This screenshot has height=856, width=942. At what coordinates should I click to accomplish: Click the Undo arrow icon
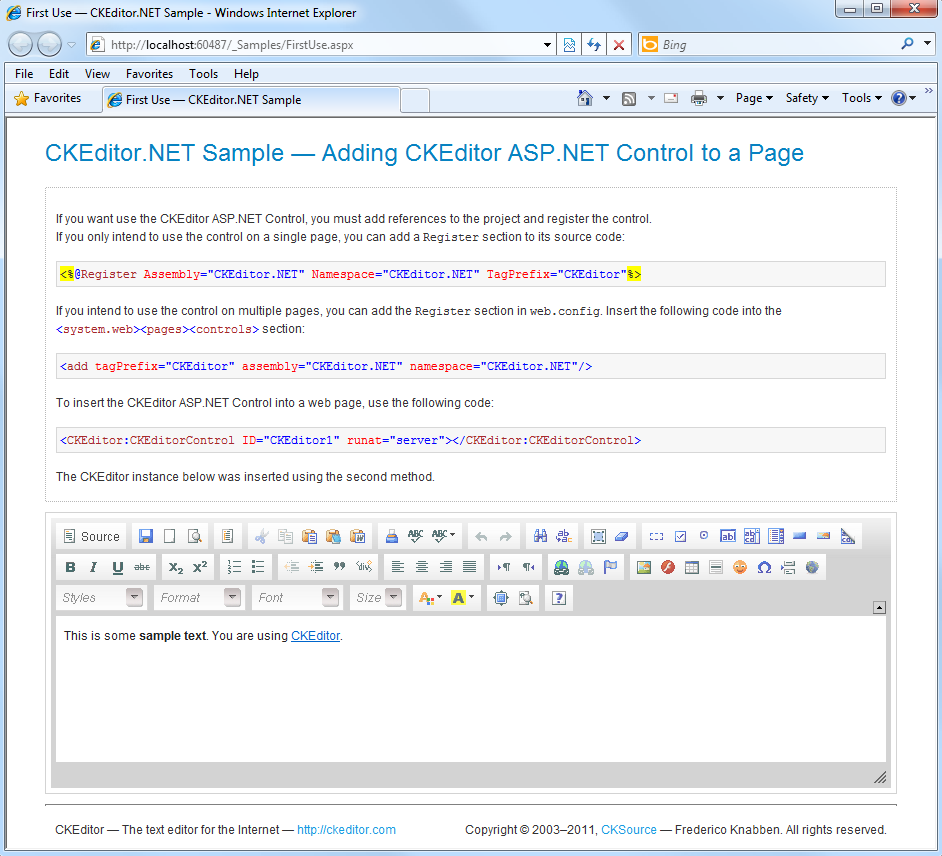click(x=481, y=536)
